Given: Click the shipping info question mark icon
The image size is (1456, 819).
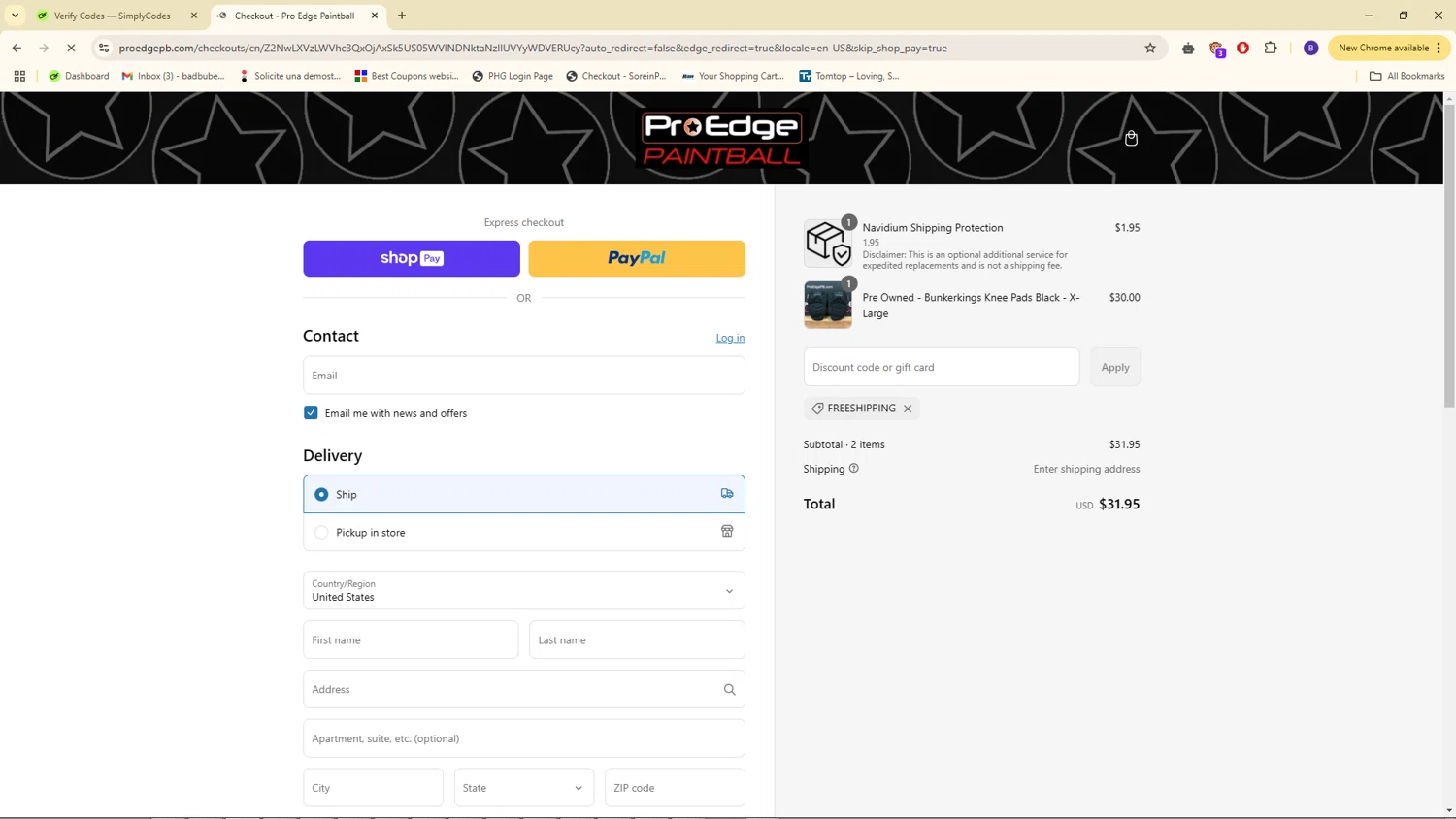Looking at the screenshot, I should coord(854,468).
